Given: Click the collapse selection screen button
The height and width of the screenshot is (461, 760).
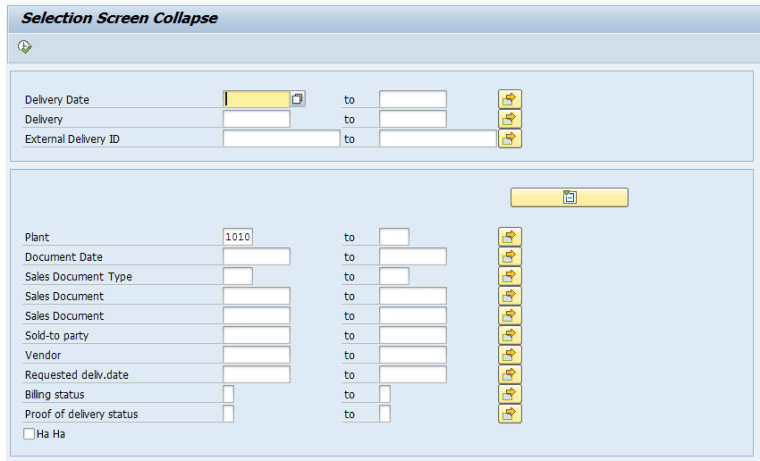Looking at the screenshot, I should pos(570,197).
